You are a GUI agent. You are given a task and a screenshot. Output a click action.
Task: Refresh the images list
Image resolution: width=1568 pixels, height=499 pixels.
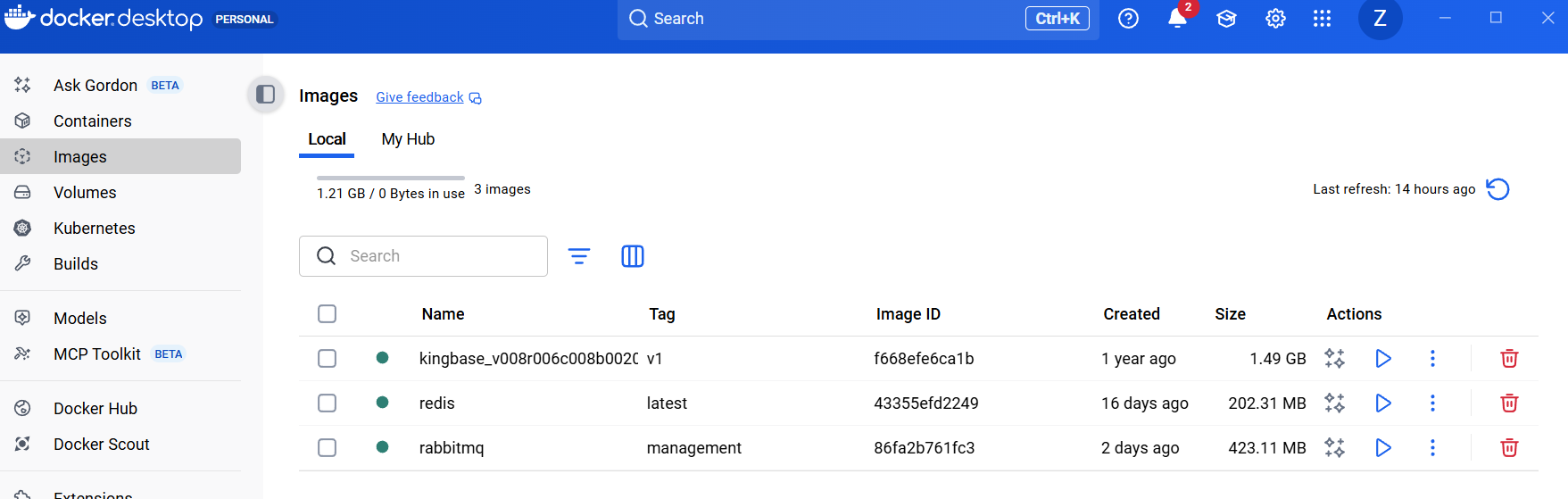coord(1497,189)
